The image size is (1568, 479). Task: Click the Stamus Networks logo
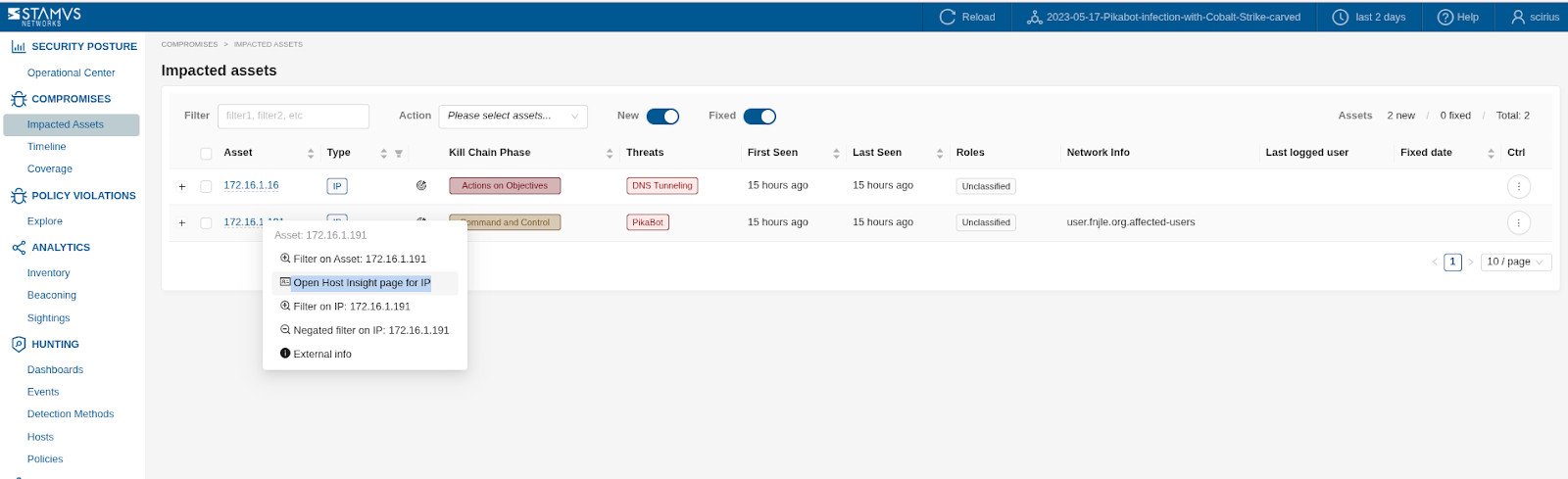coord(45,16)
